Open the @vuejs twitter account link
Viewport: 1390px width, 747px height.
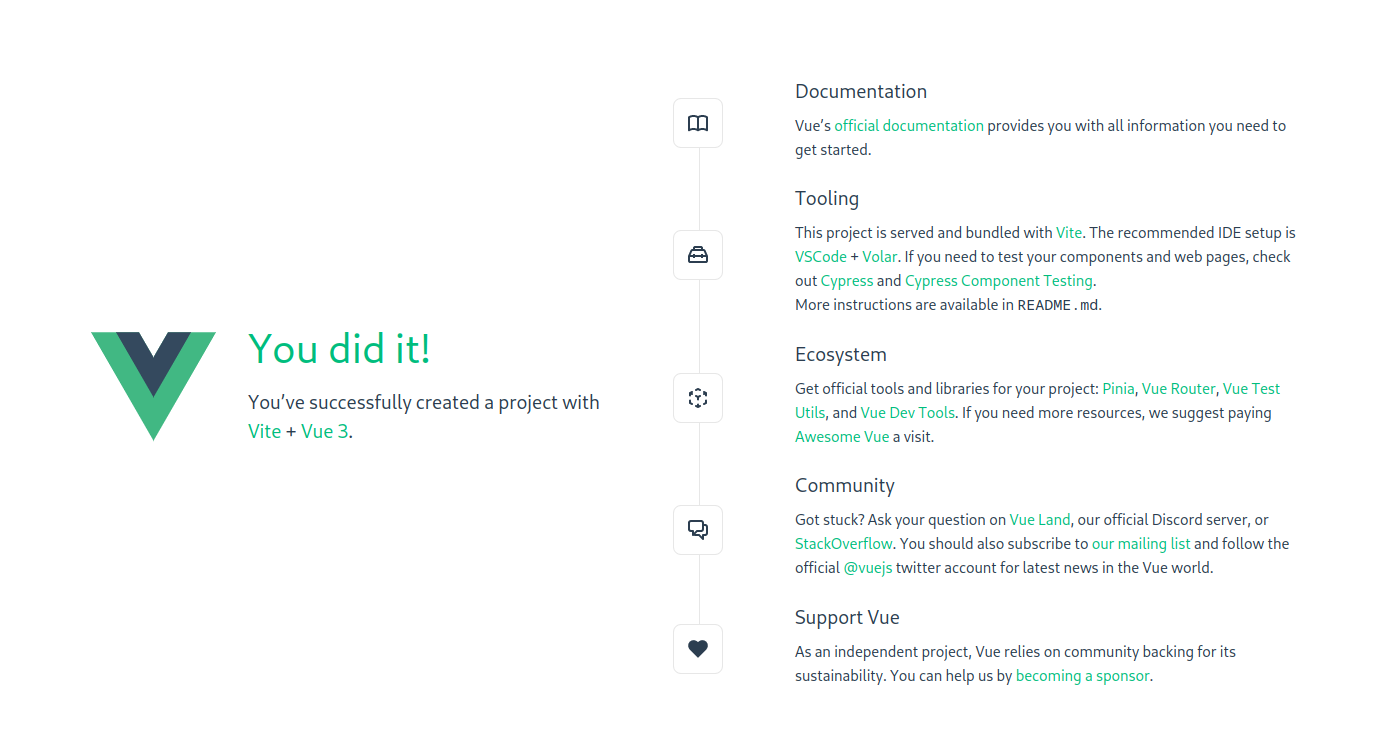click(867, 567)
